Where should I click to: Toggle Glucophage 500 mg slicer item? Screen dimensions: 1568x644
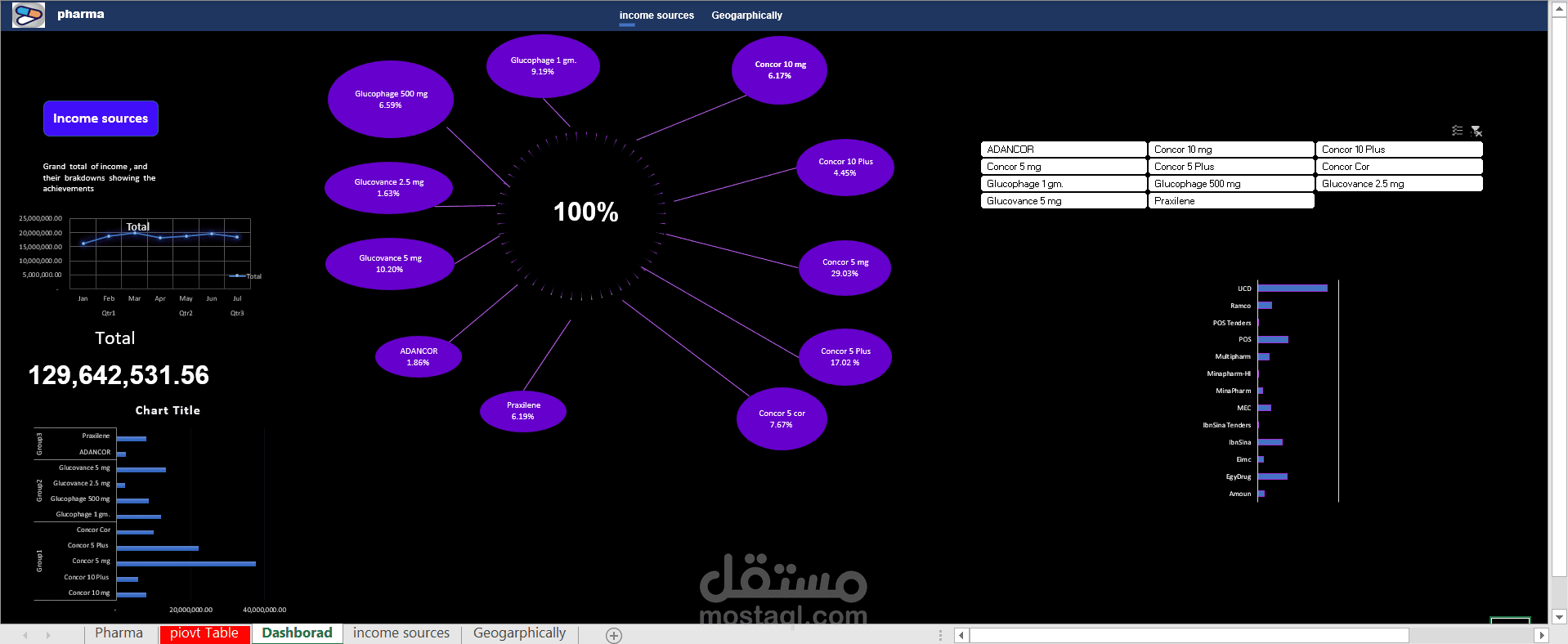click(1231, 184)
